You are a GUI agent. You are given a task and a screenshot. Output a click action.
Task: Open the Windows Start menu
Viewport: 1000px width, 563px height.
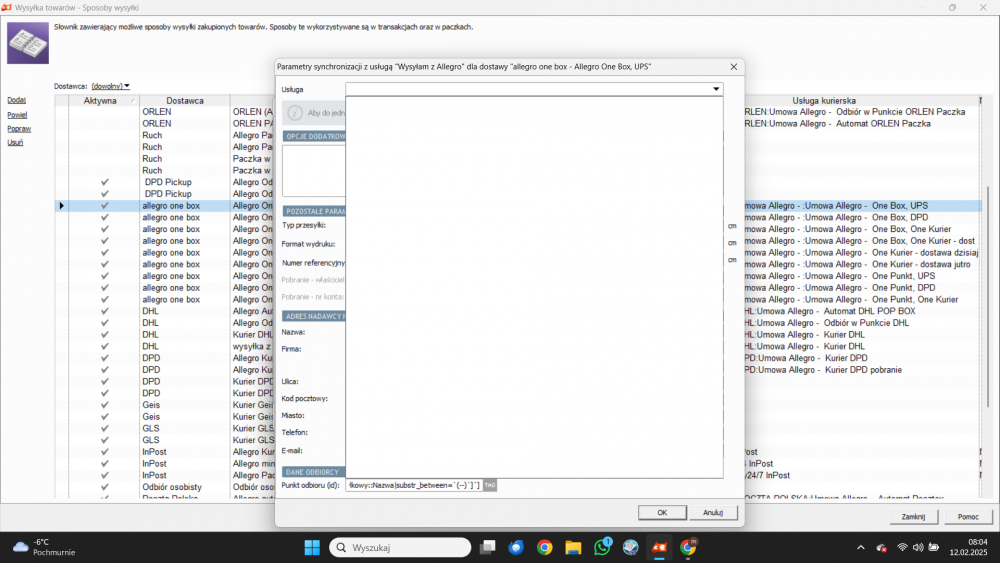312,547
